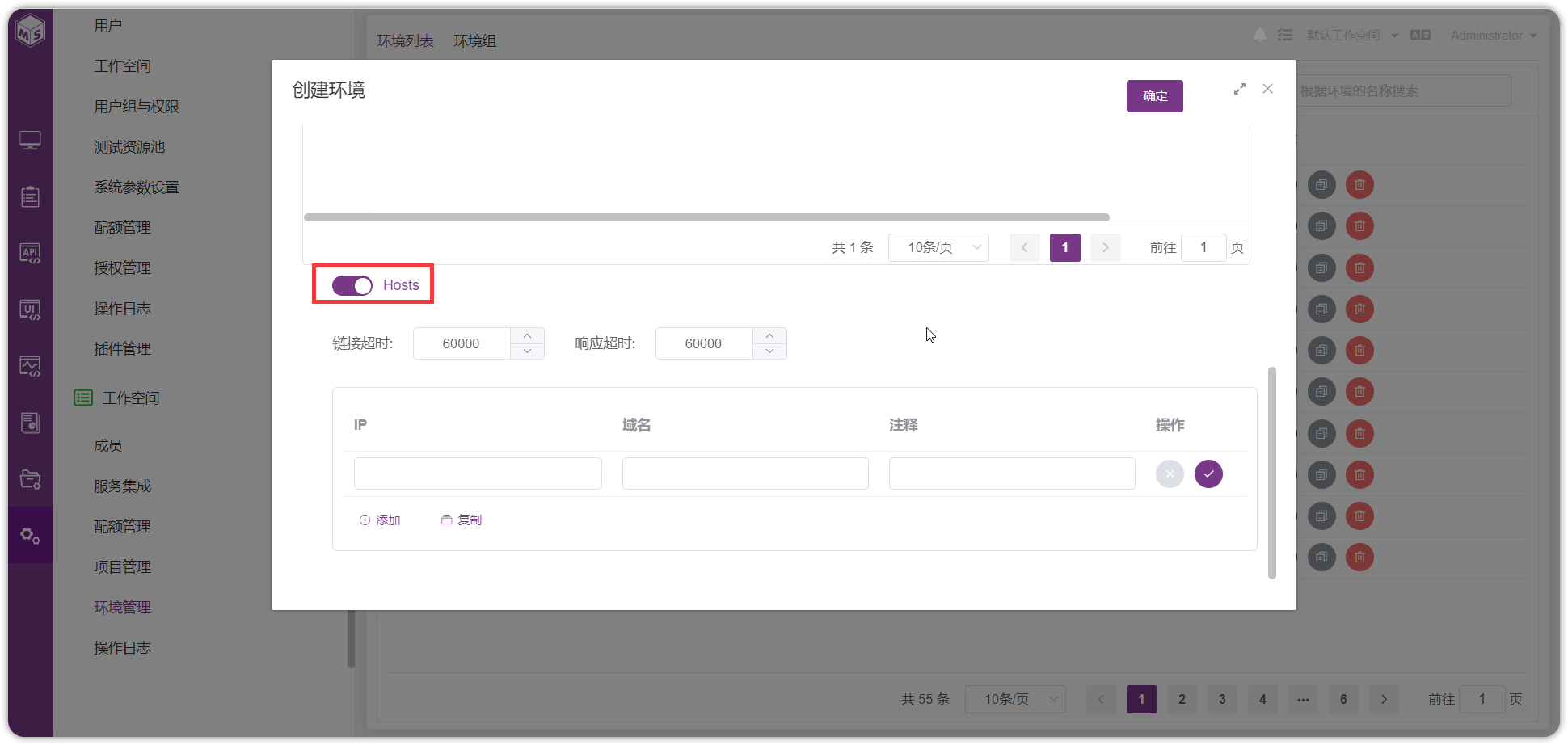Open the 环境列表 tab
The image size is (1568, 745).
click(405, 40)
